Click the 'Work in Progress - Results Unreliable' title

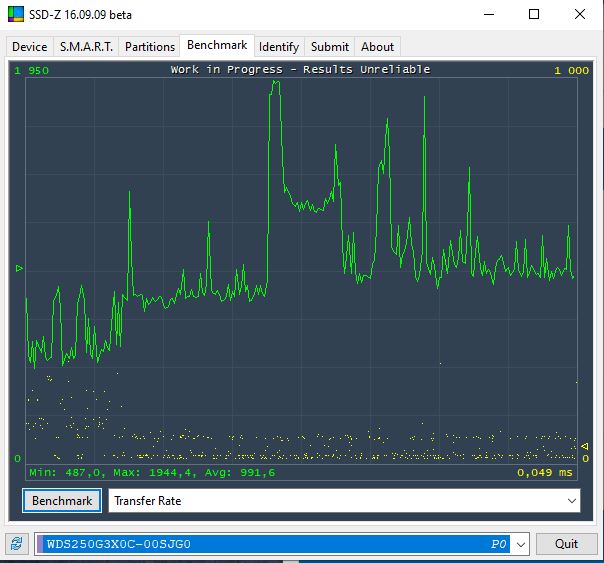300,70
